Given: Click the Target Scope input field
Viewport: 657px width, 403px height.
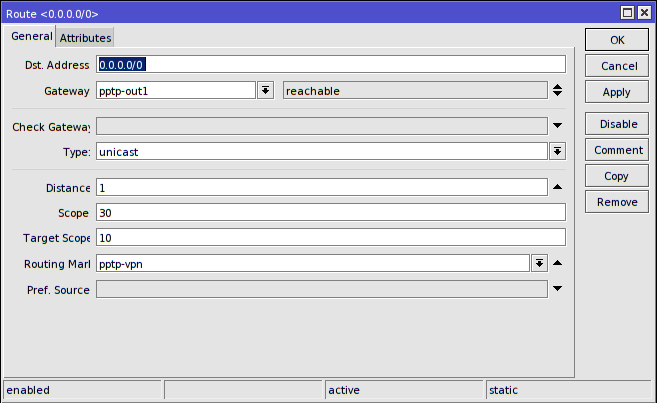Looking at the screenshot, I should 330,238.
